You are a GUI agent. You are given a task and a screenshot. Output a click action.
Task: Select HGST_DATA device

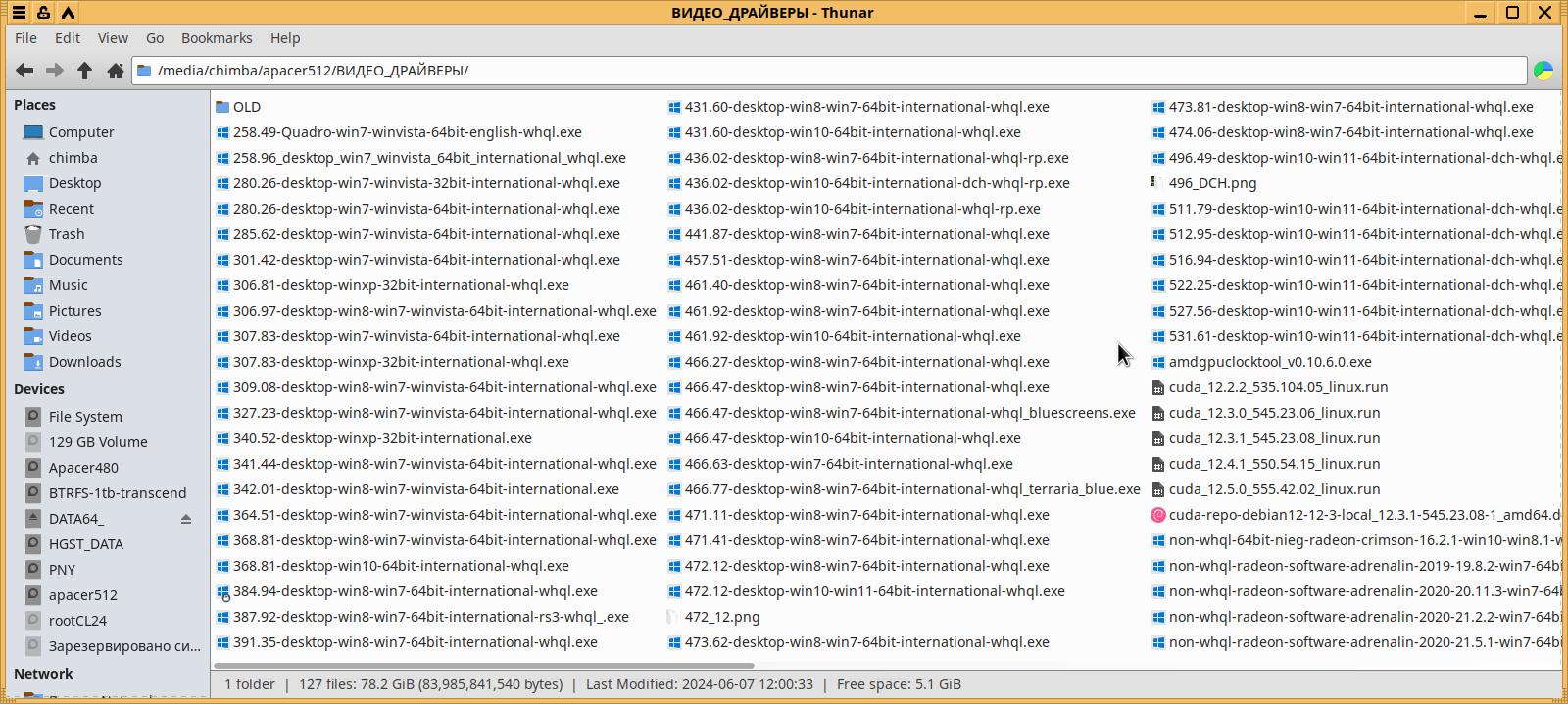coord(85,544)
